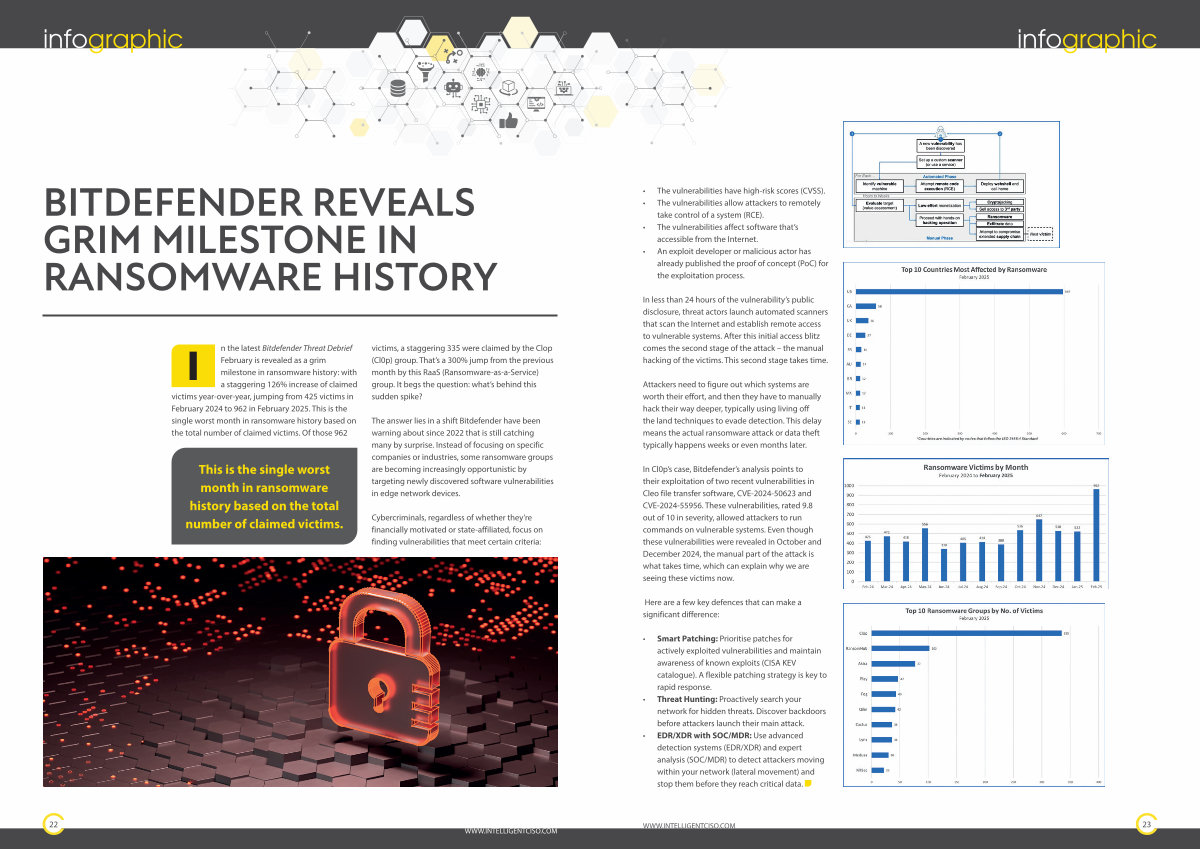1200x849 pixels.
Task: Click page number 23 badge
Action: 1147,823
